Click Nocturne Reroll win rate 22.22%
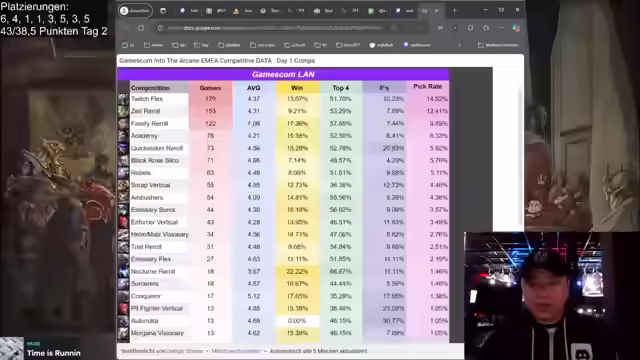Image resolution: width=640 pixels, height=360 pixels. point(297,271)
